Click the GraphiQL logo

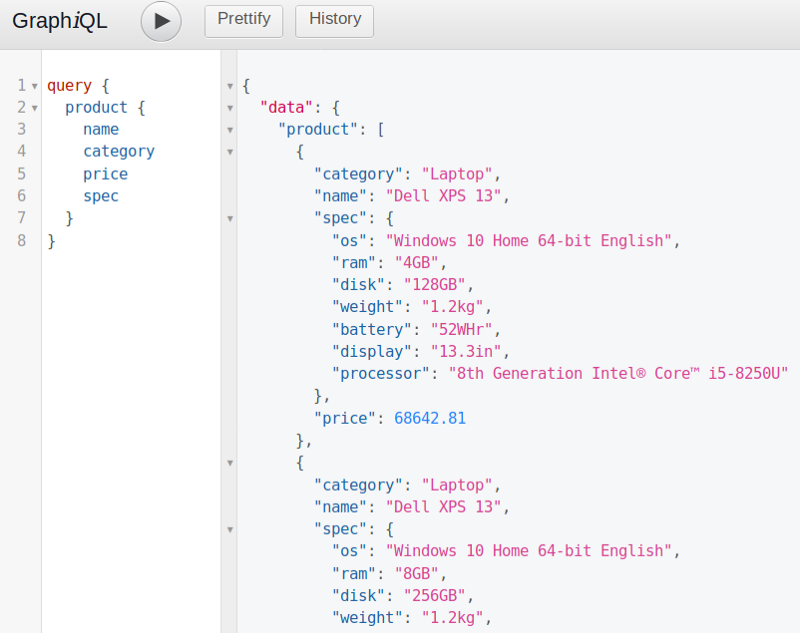tap(59, 20)
